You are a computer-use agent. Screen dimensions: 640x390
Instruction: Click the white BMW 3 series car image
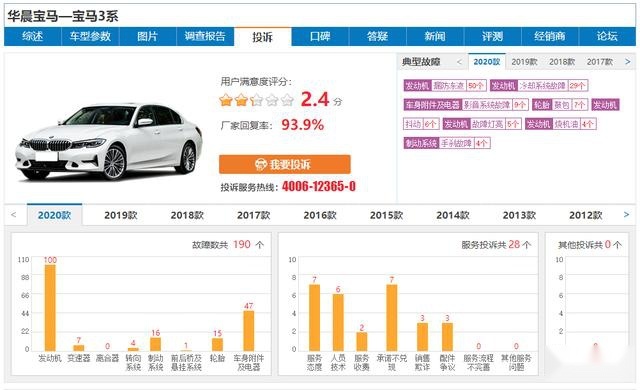109,141
